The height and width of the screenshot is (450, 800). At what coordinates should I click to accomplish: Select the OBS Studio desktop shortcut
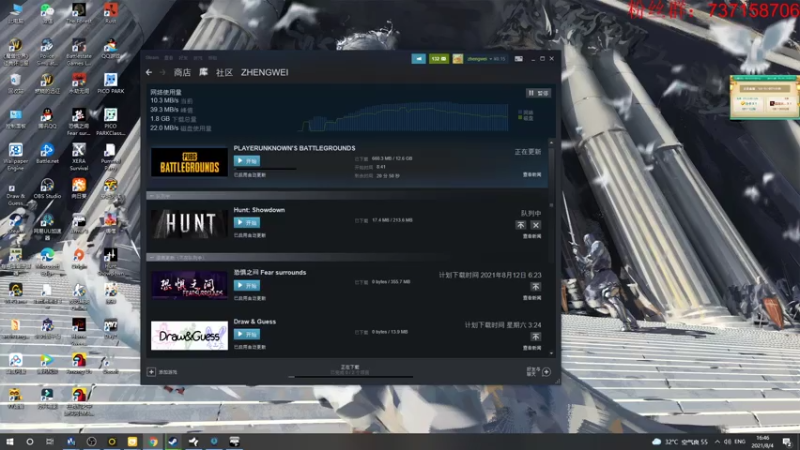click(47, 188)
